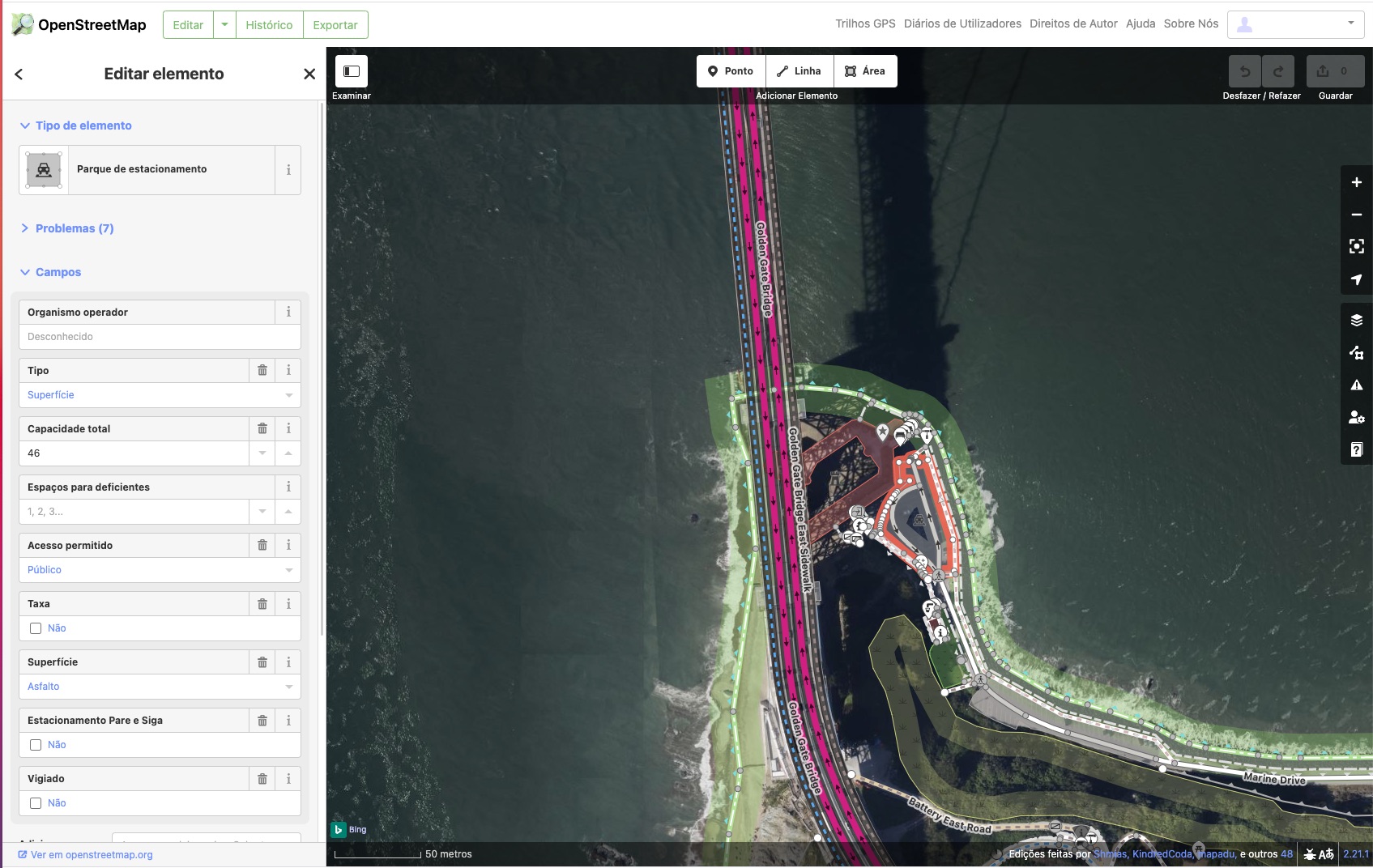This screenshot has height=868, width=1373.
Task: Remove the Taxa field
Action: [262, 603]
